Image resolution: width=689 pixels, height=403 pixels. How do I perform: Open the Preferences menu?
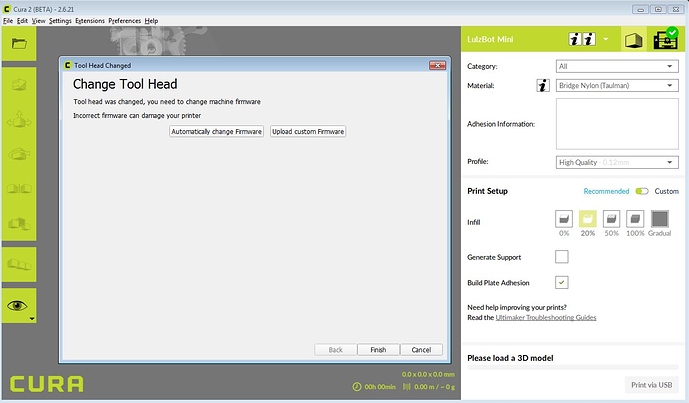point(124,21)
